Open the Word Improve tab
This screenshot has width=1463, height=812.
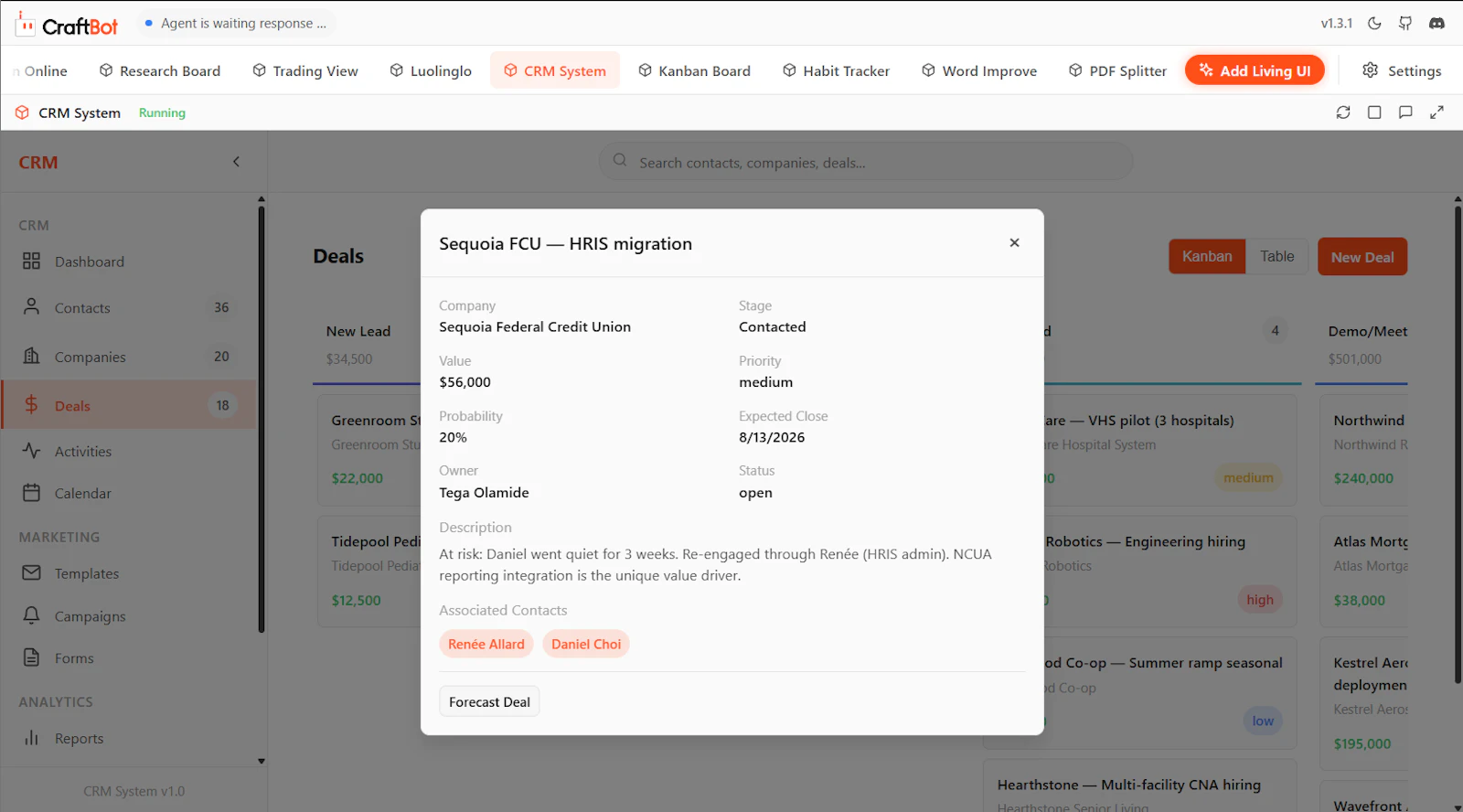[979, 70]
